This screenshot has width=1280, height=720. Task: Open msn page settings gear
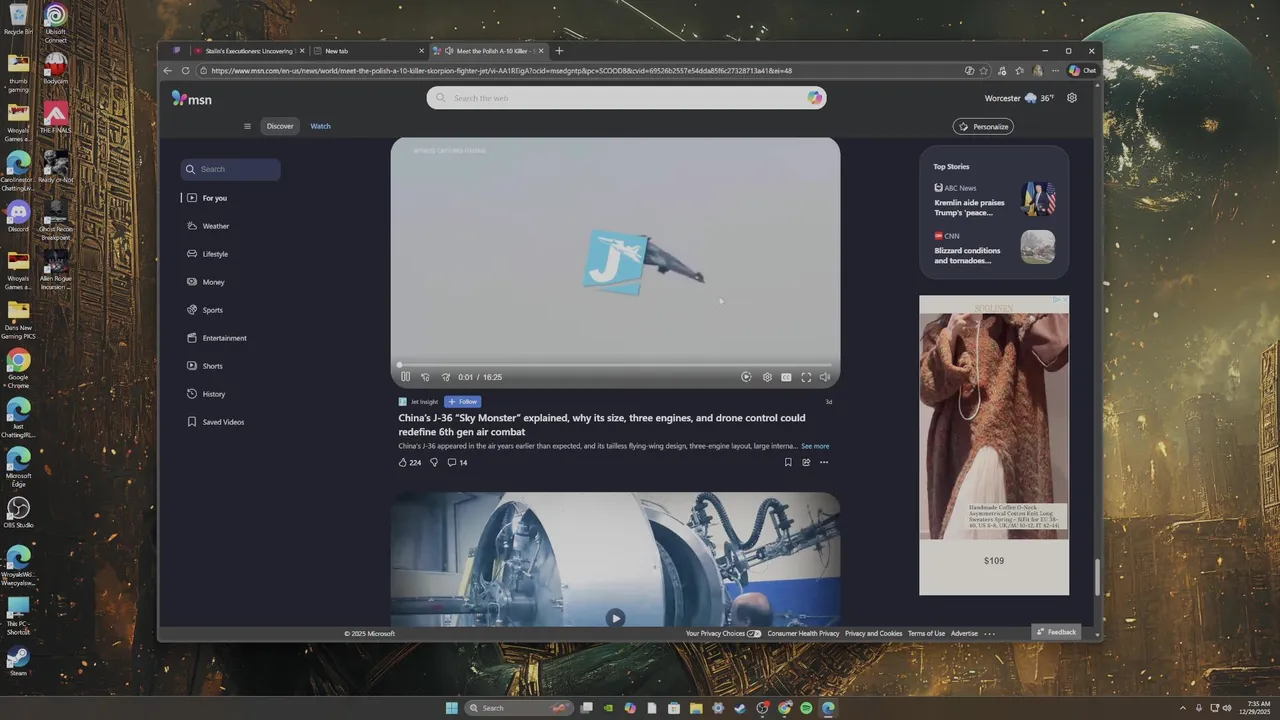pos(1072,98)
